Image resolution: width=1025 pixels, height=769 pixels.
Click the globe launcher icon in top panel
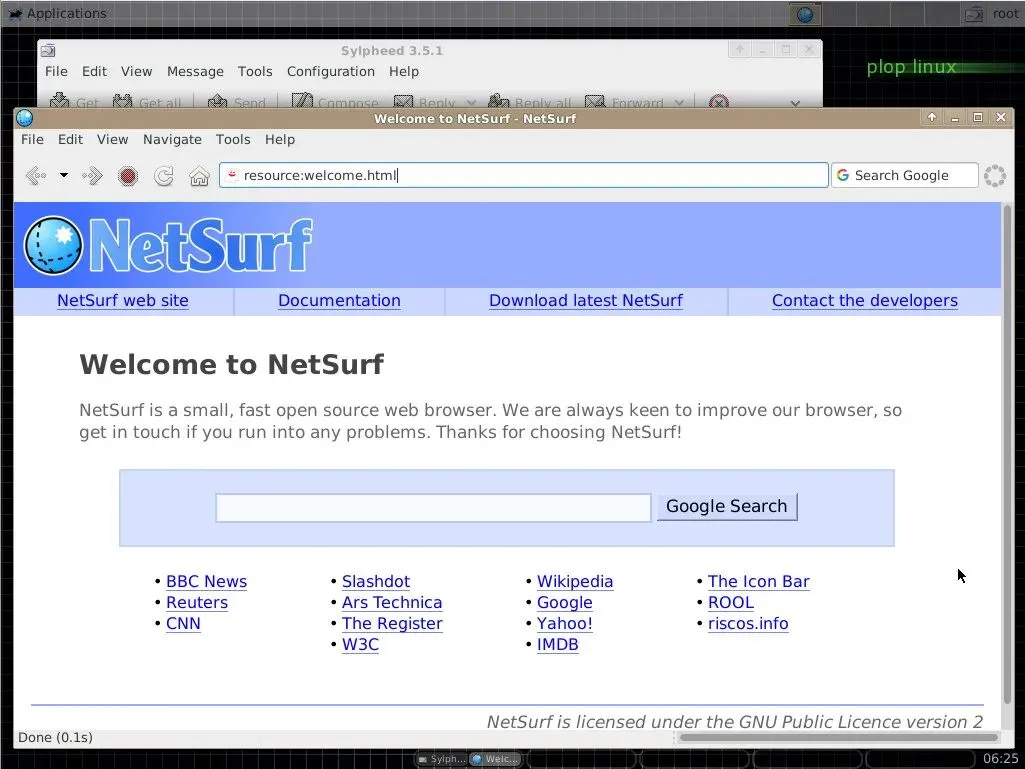[x=805, y=14]
